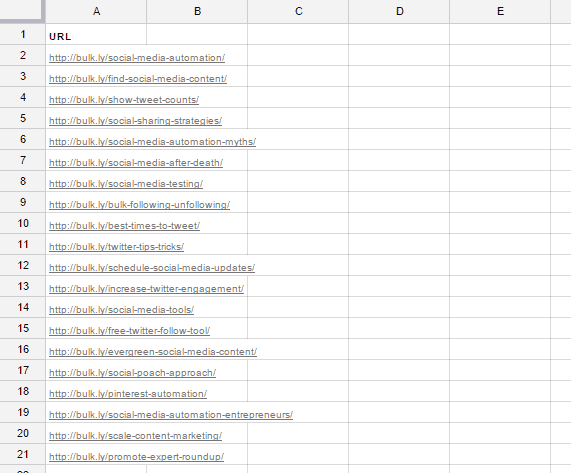Select row 12 header
The height and width of the screenshot is (473, 571).
23,265
